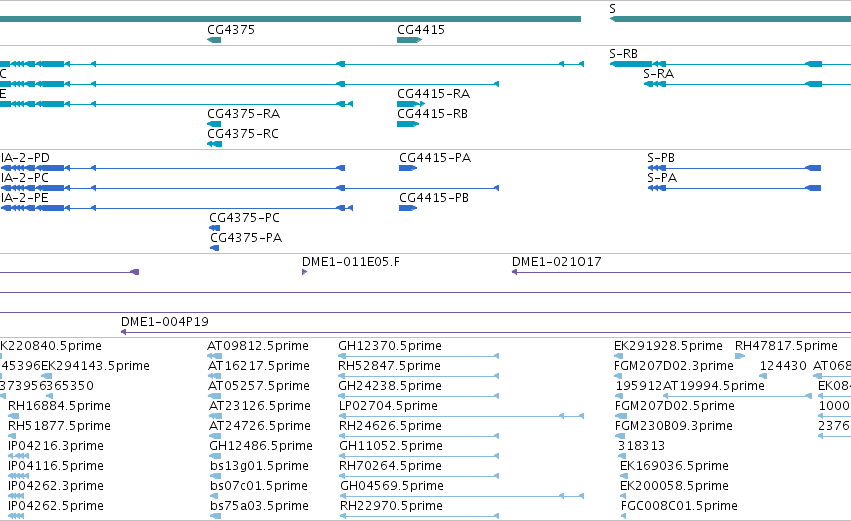Image resolution: width=851 pixels, height=521 pixels.
Task: Select feature 124430
Action: point(783,366)
